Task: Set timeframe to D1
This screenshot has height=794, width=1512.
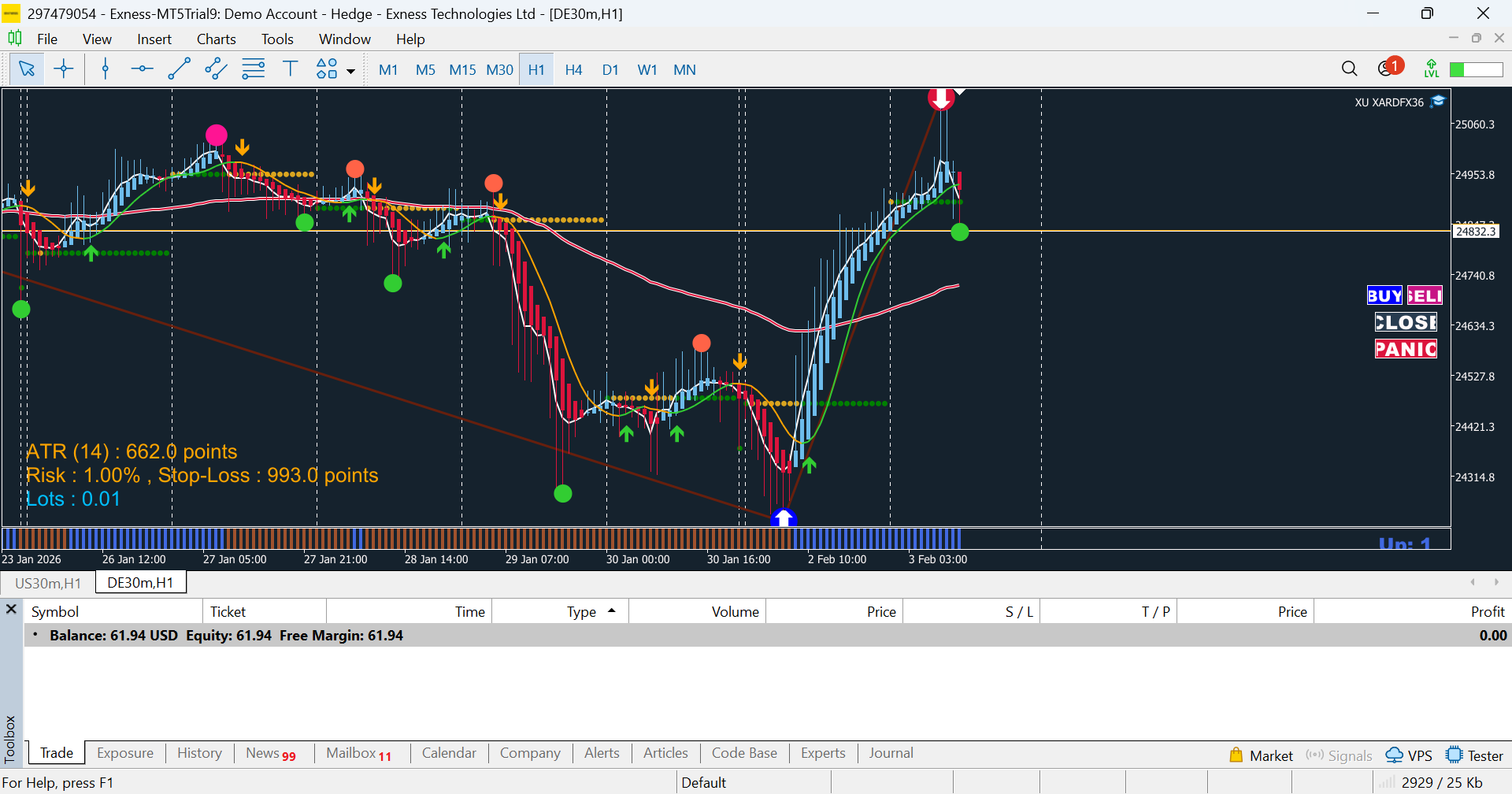Action: pos(610,70)
